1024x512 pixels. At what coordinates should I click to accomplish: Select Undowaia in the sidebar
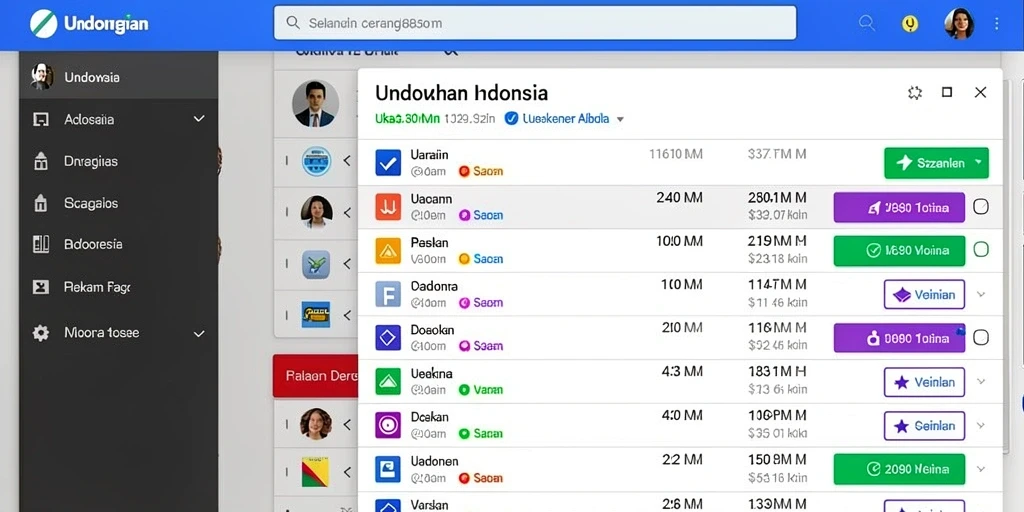[118, 77]
